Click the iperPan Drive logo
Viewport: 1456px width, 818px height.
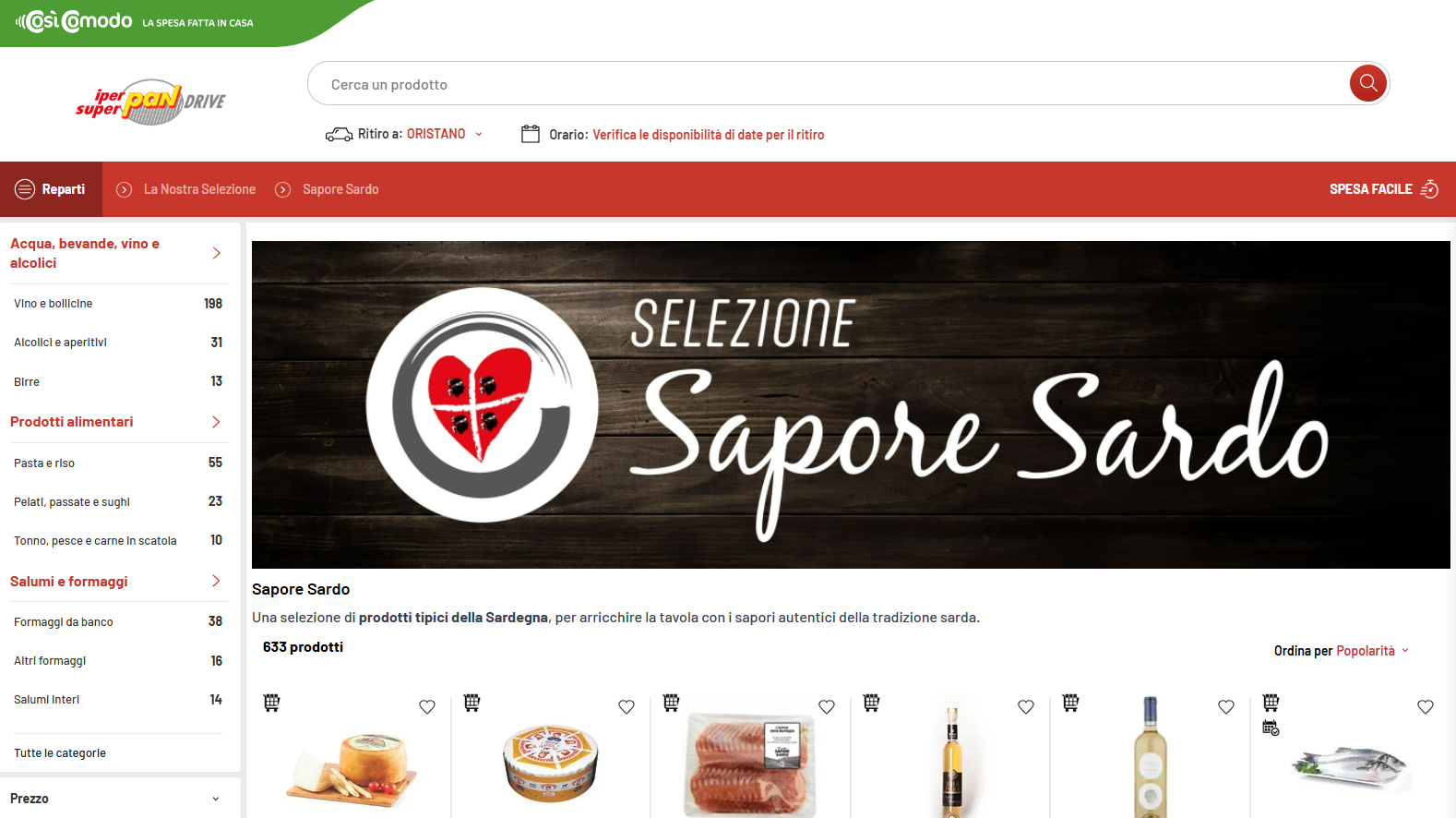pos(150,102)
